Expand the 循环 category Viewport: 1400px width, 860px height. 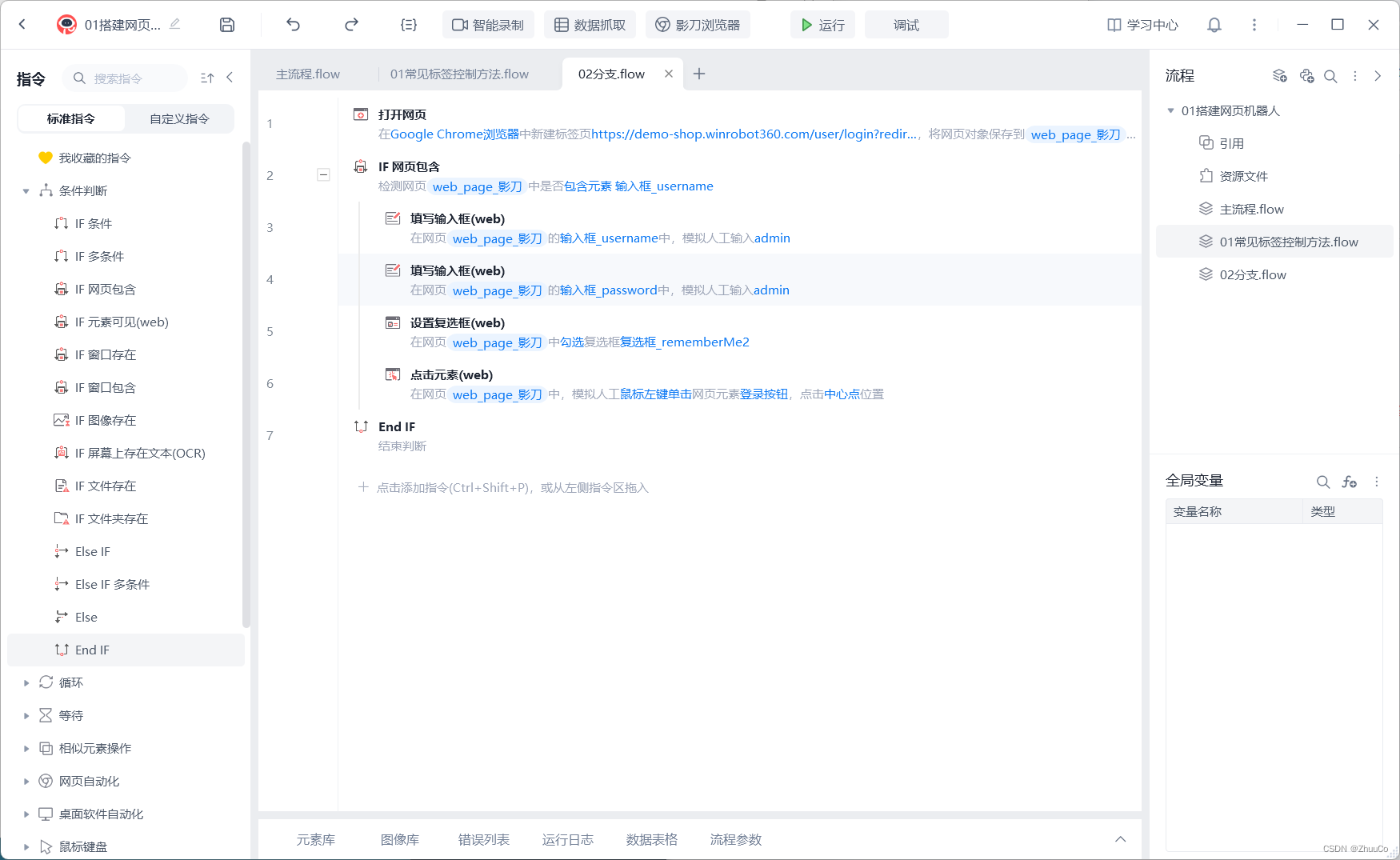coord(26,683)
